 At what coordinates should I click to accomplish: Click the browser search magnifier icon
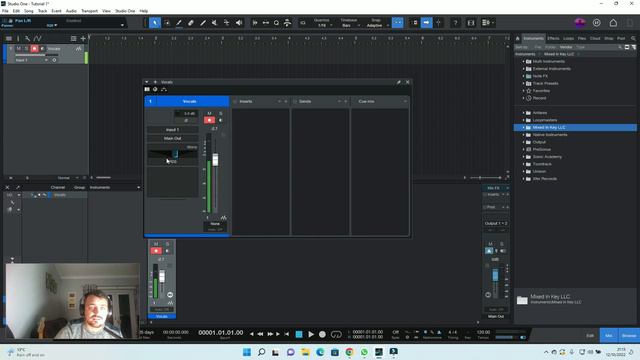point(633,38)
